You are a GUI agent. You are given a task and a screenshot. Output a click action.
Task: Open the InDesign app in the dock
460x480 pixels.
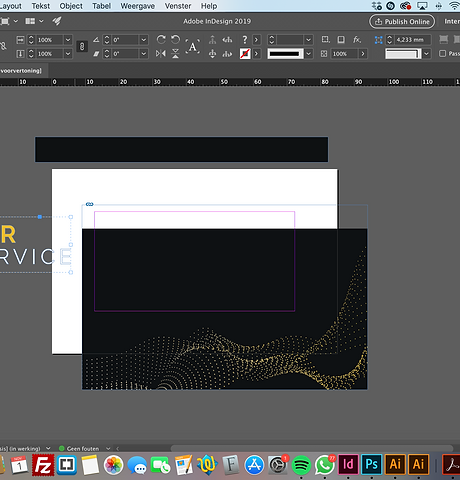pyautogui.click(x=348, y=464)
